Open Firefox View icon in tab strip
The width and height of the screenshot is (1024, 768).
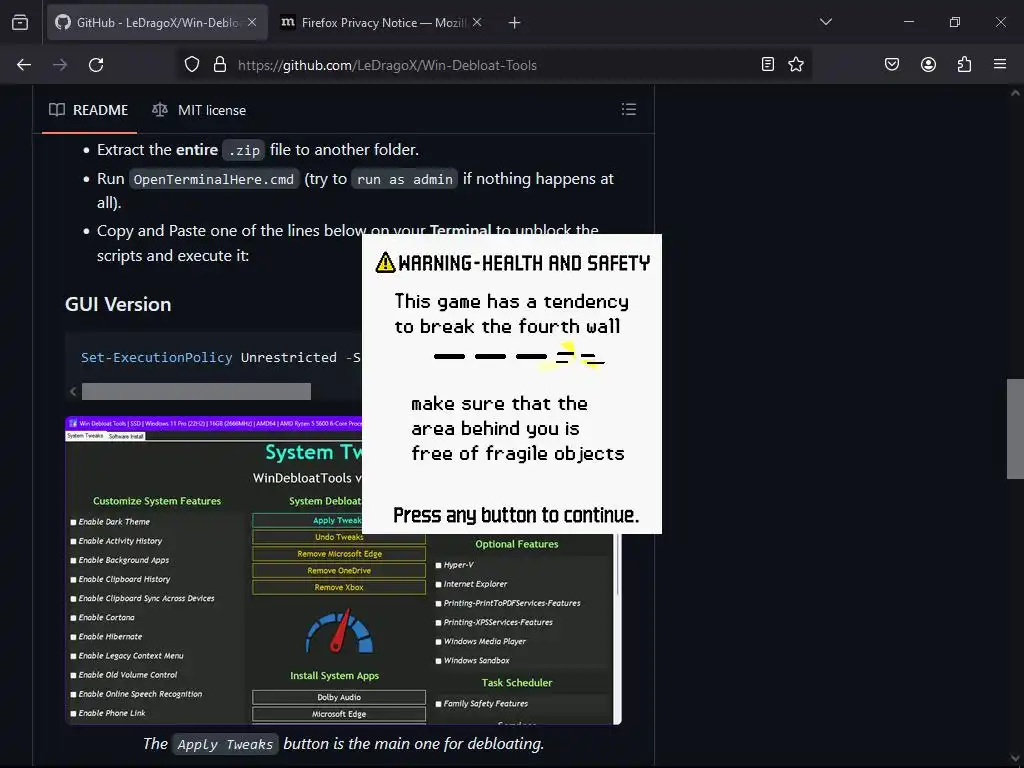click(x=20, y=22)
